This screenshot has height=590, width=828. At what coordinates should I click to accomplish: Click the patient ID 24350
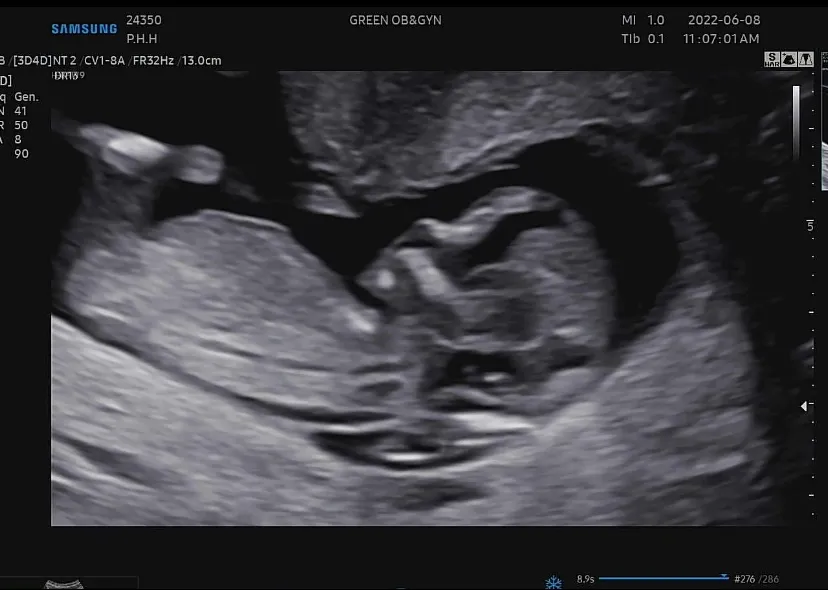point(144,20)
